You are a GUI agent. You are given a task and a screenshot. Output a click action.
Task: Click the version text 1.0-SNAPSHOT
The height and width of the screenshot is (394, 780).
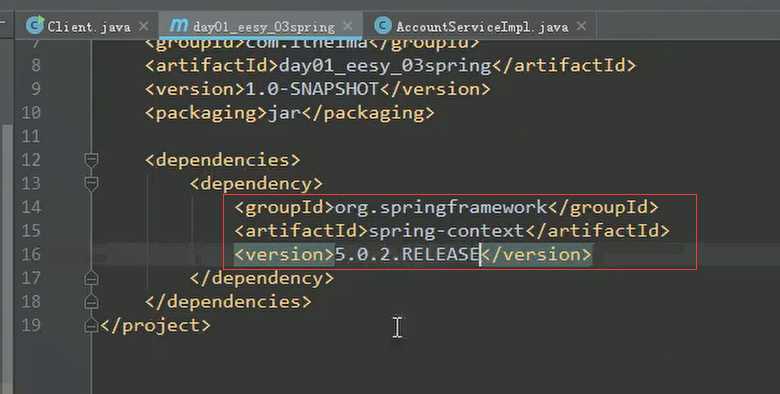point(312,89)
